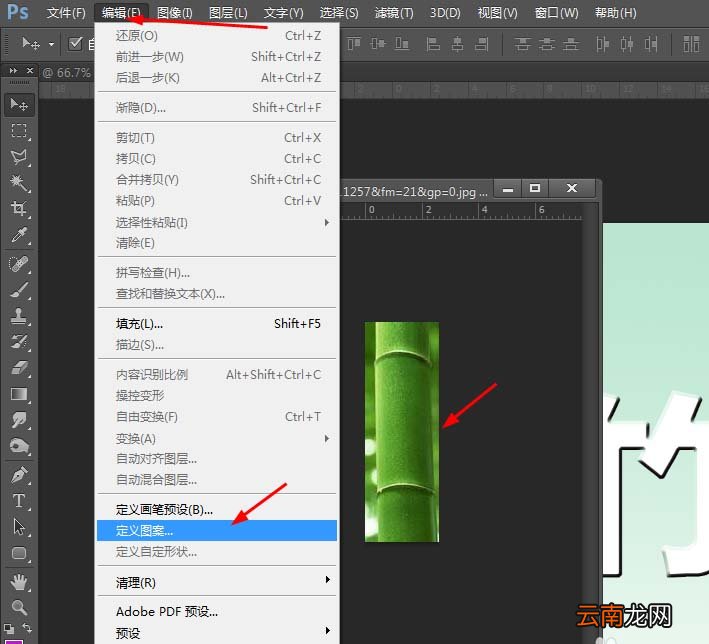Open the 文件(F) menu
The height and width of the screenshot is (644, 709).
pos(66,13)
